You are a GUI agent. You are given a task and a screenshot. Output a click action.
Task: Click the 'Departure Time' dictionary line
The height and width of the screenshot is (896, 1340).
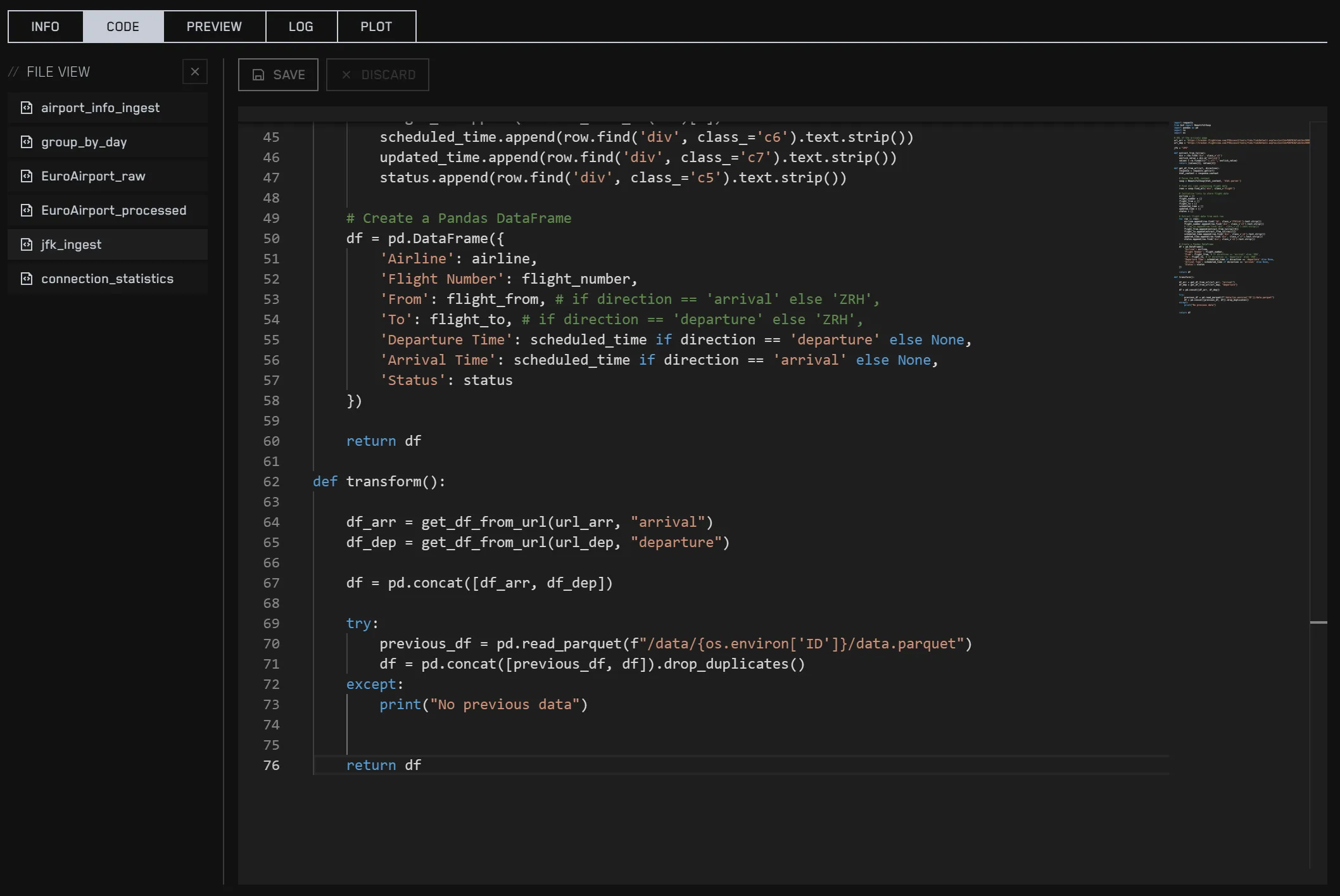click(675, 339)
